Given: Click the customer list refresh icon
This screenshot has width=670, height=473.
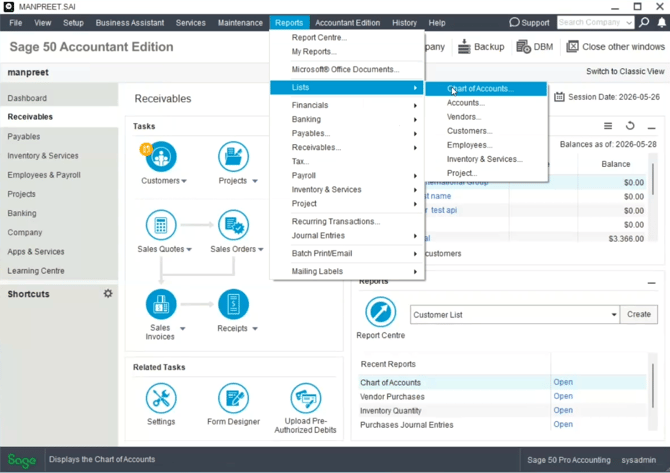Looking at the screenshot, I should point(630,126).
